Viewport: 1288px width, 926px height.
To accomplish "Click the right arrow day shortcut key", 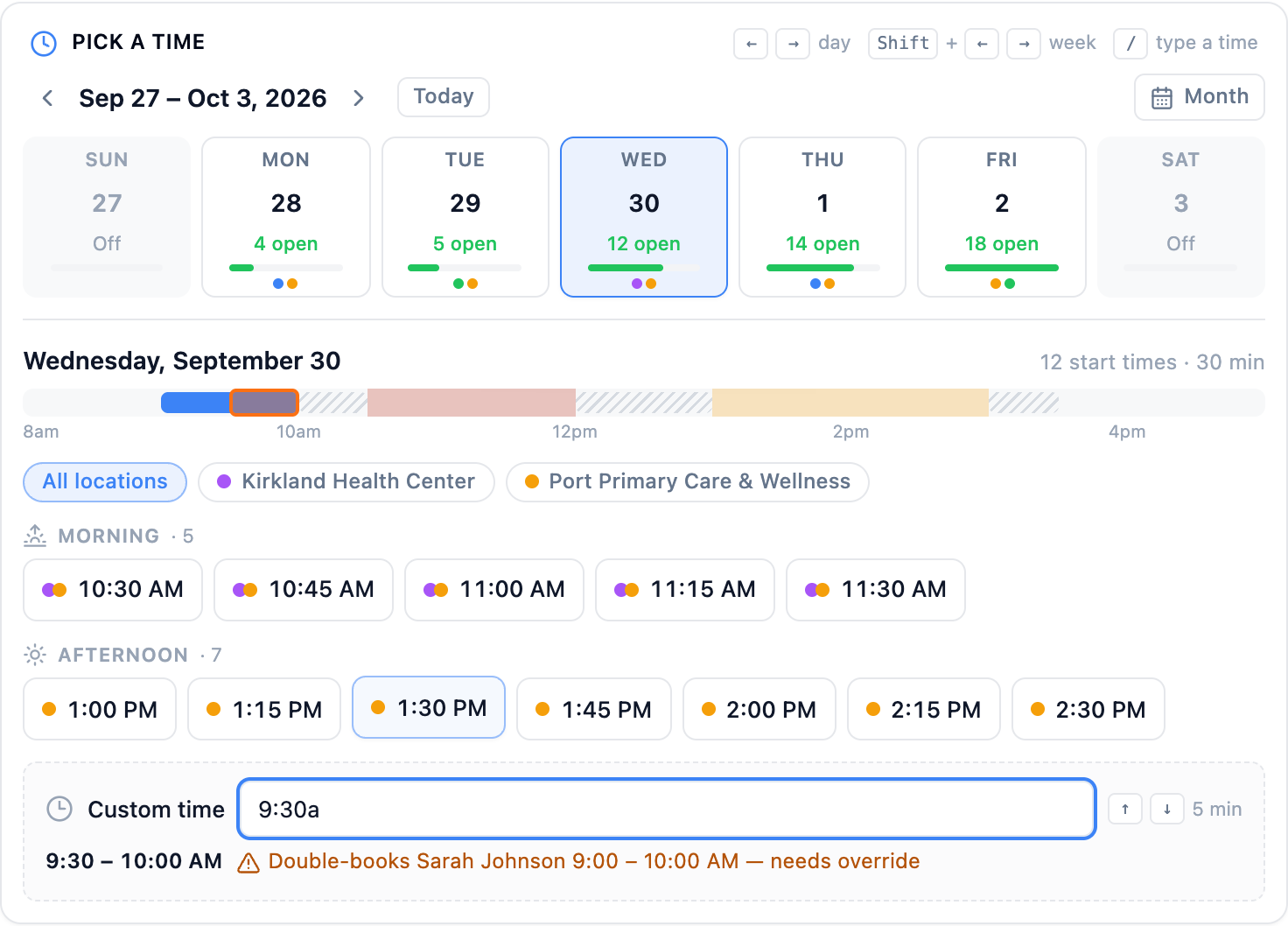I will 793,44.
